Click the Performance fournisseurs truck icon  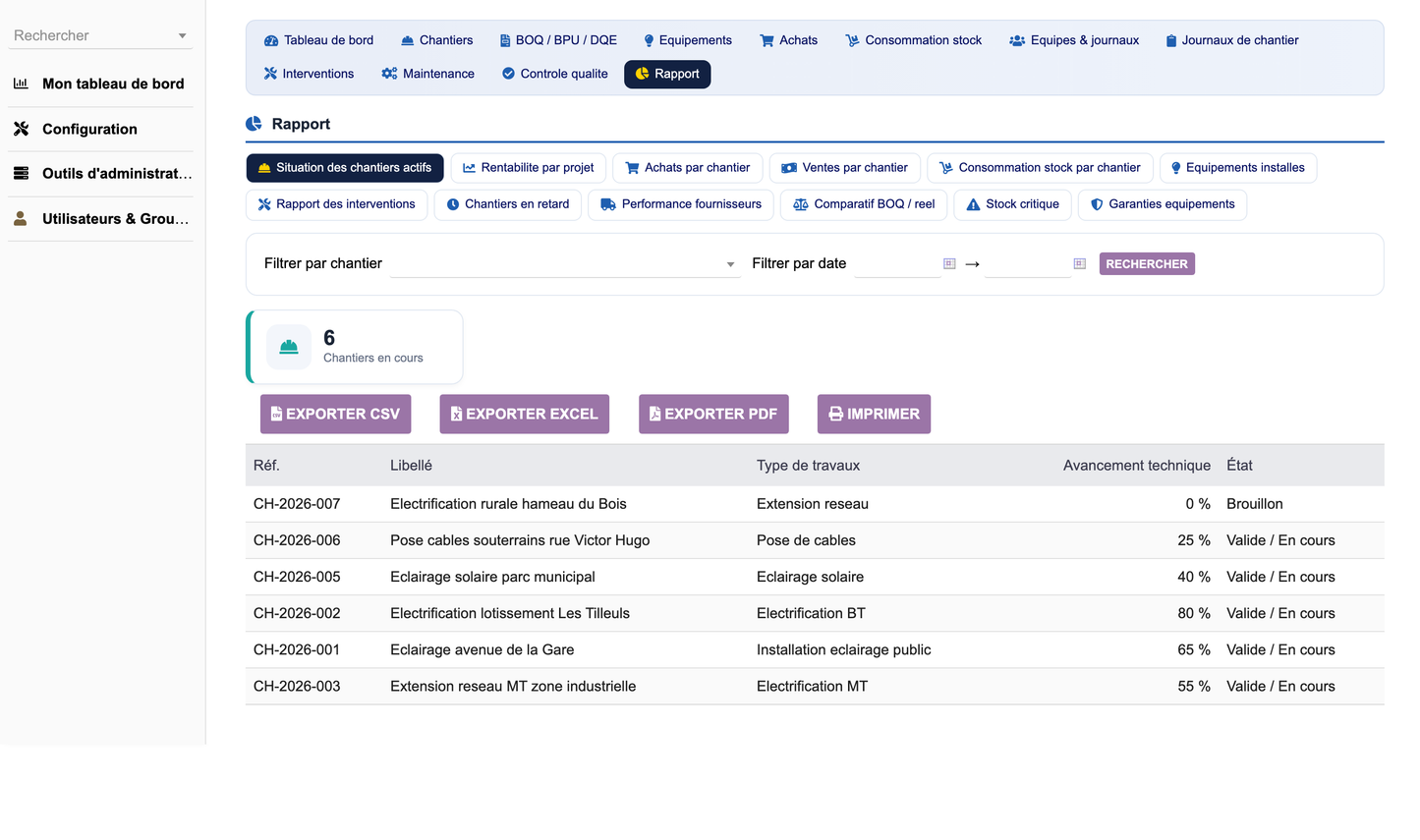pos(608,204)
